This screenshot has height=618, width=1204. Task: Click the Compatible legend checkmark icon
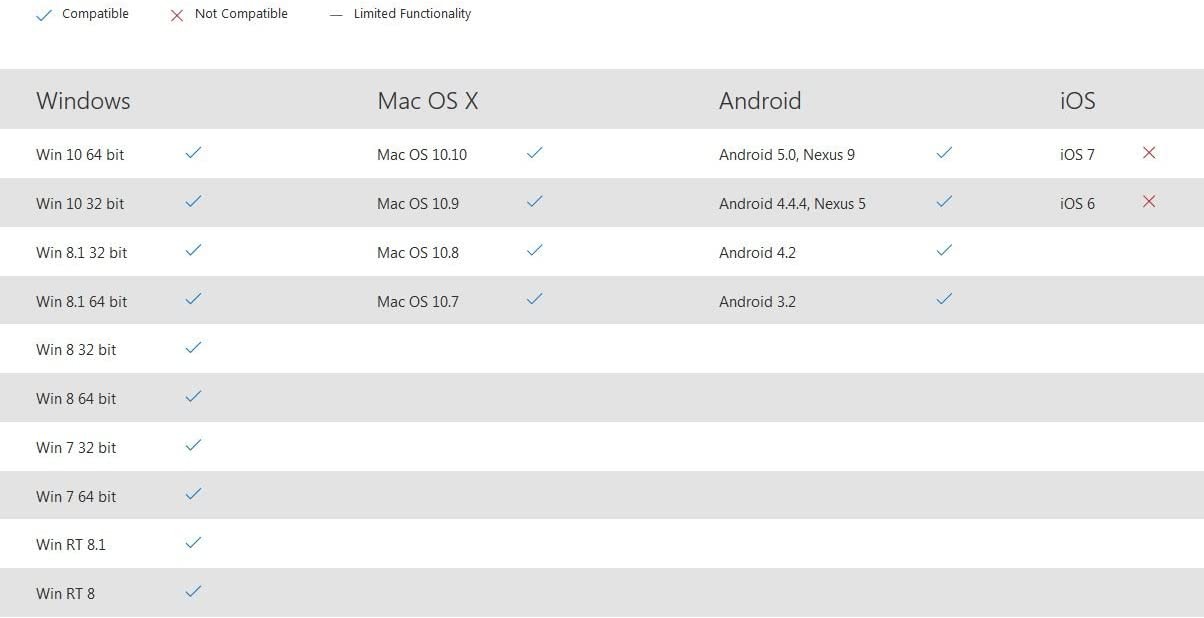click(x=44, y=16)
